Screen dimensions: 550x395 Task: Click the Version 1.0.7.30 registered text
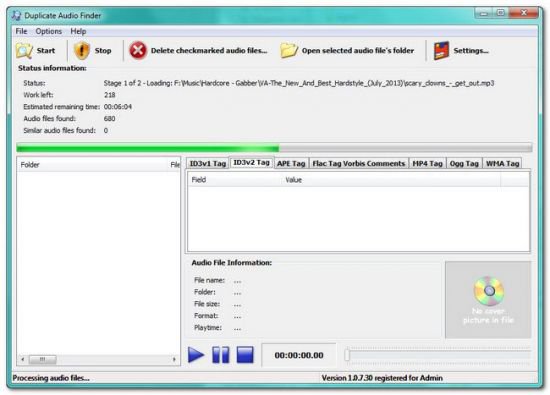click(x=382, y=378)
